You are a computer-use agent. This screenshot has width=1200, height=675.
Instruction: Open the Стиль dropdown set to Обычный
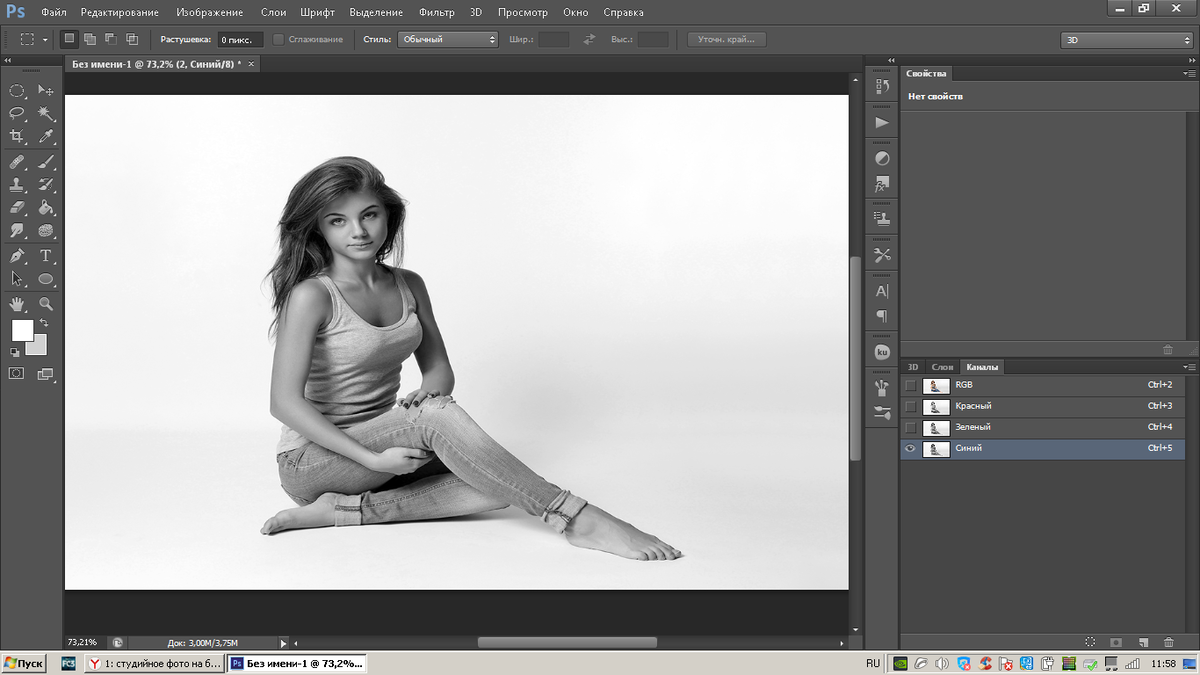[x=447, y=39]
